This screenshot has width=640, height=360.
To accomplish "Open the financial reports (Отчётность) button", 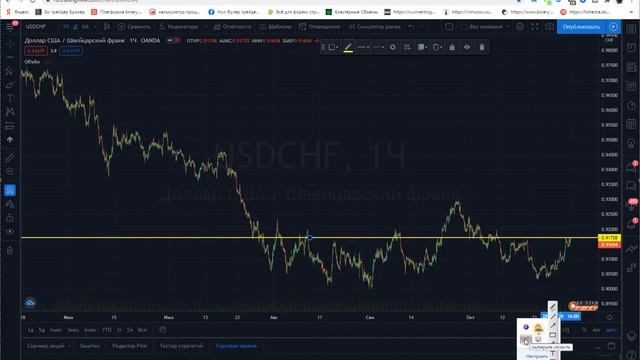I will 232,27.
